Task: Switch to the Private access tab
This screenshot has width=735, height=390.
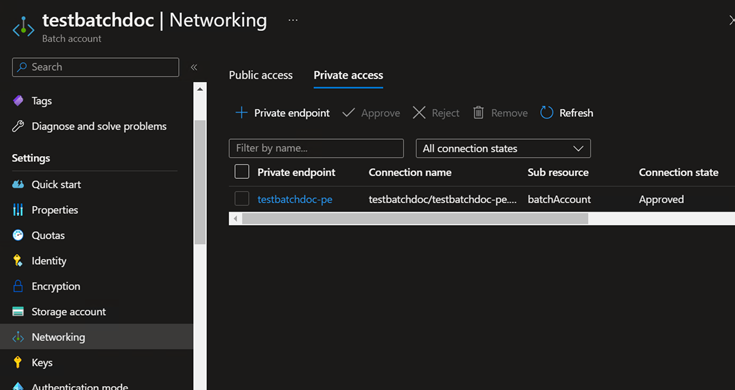Action: (348, 75)
